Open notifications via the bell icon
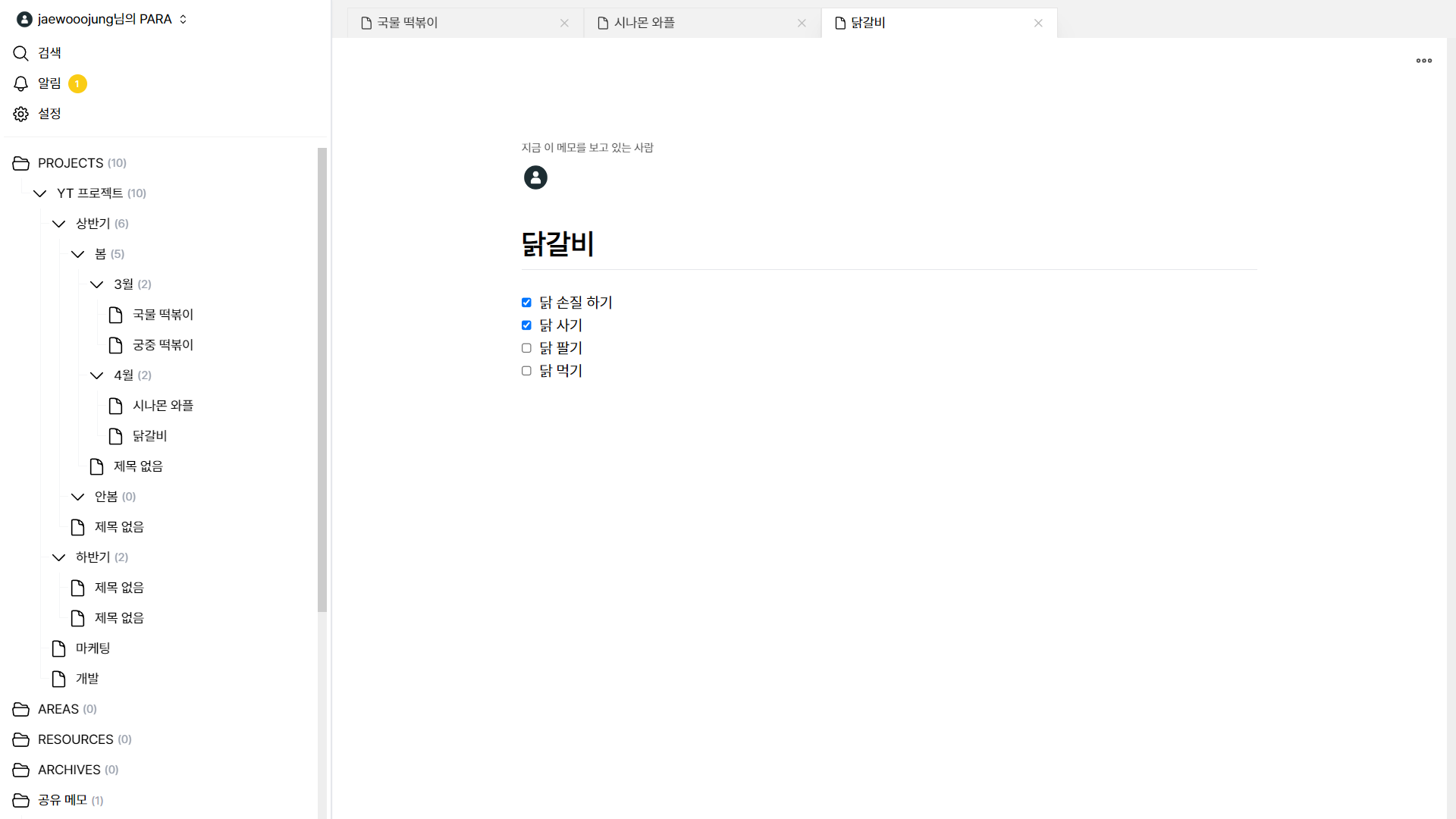 click(20, 83)
